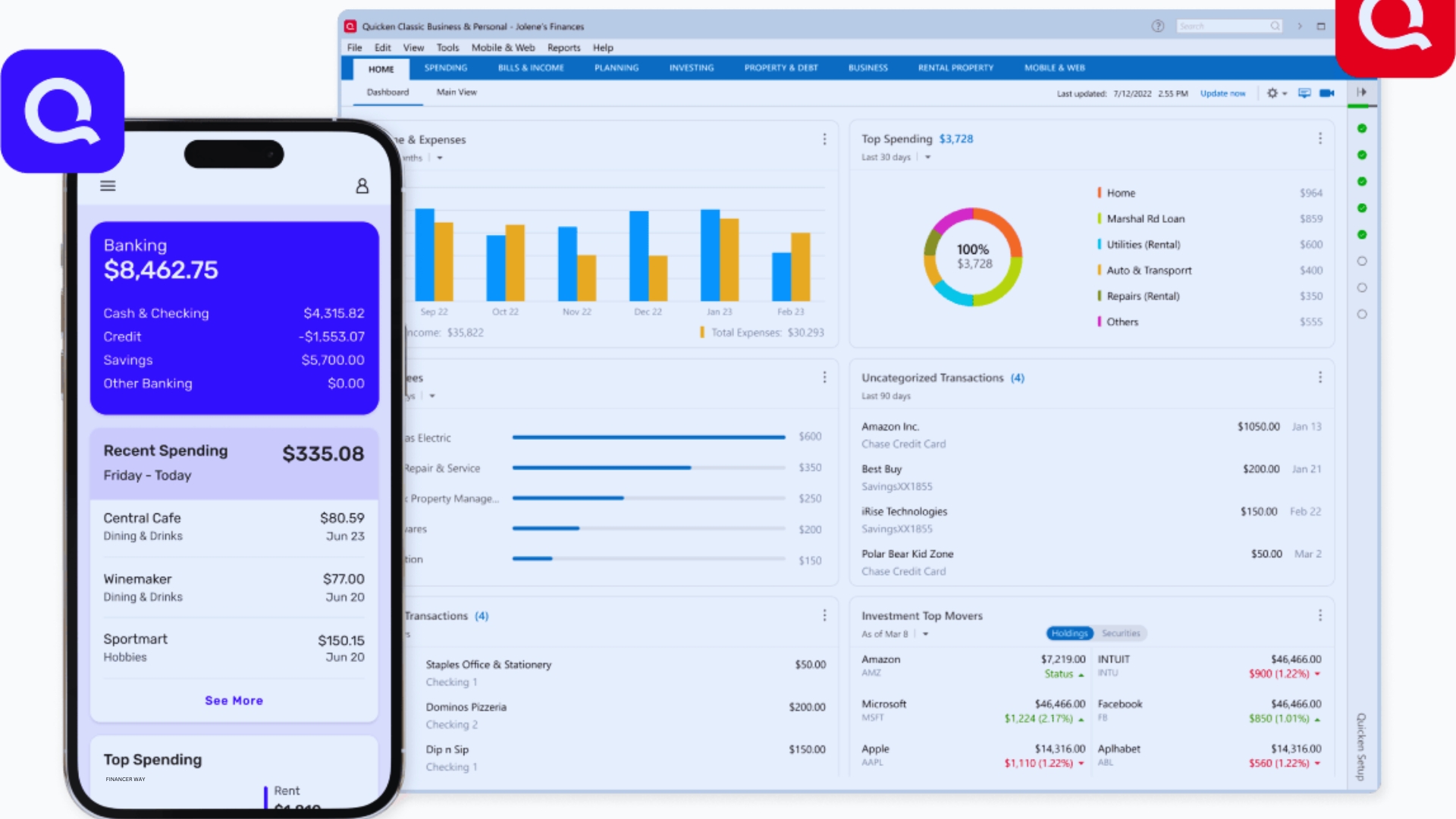Select Holdings in the Top Movers toggle
The height and width of the screenshot is (819, 1456).
tap(1069, 633)
